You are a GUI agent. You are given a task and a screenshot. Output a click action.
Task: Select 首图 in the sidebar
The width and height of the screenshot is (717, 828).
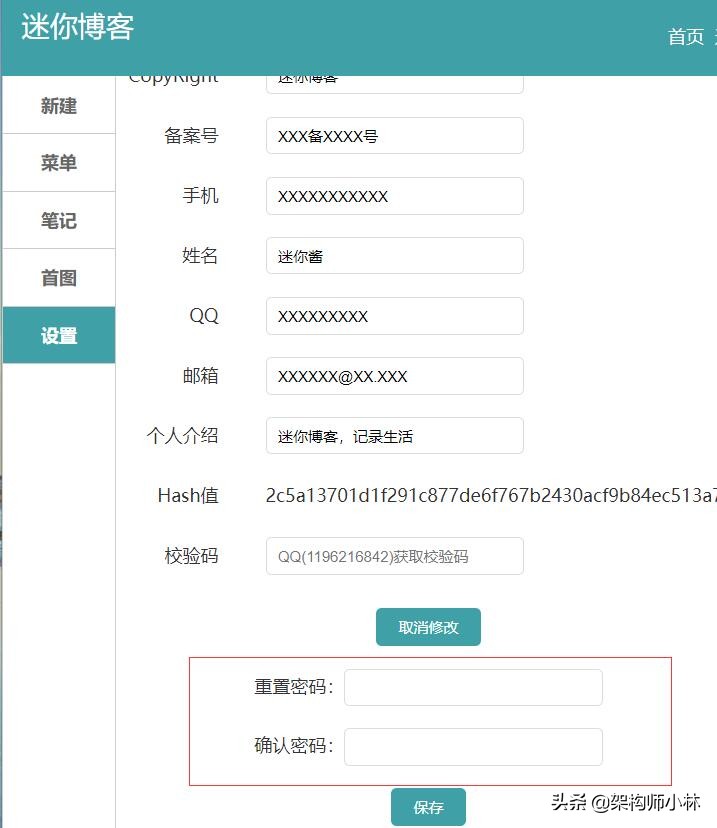(x=59, y=278)
